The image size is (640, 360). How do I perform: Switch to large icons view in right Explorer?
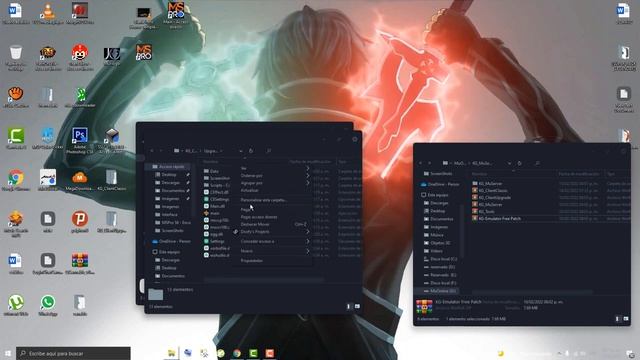coord(626,319)
